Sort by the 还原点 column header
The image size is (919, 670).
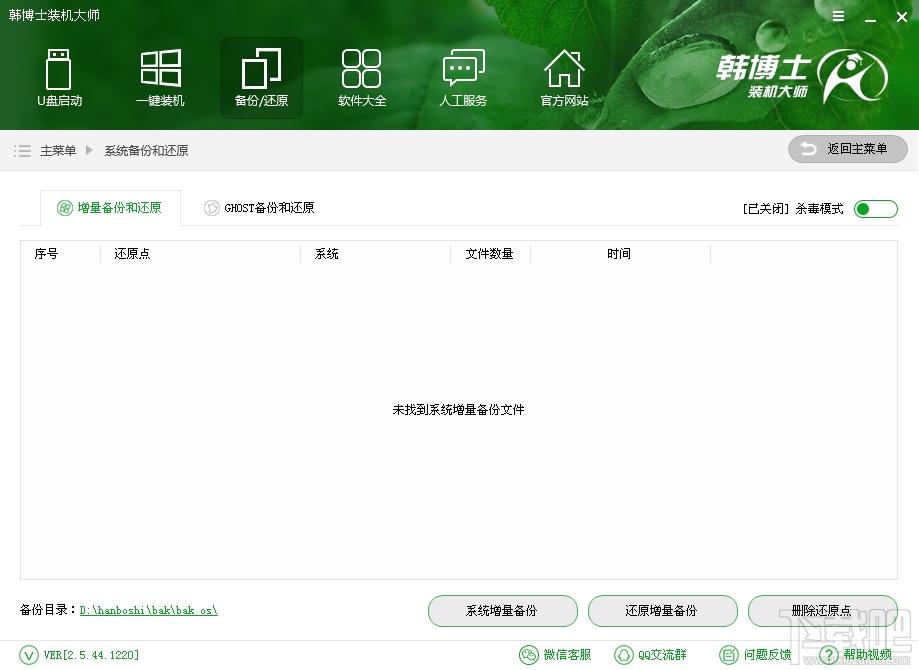(132, 254)
